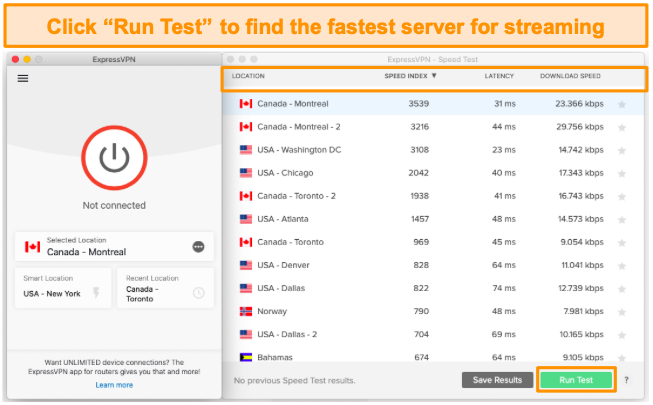Sort by Latency column header
This screenshot has height=405, width=653.
click(499, 76)
